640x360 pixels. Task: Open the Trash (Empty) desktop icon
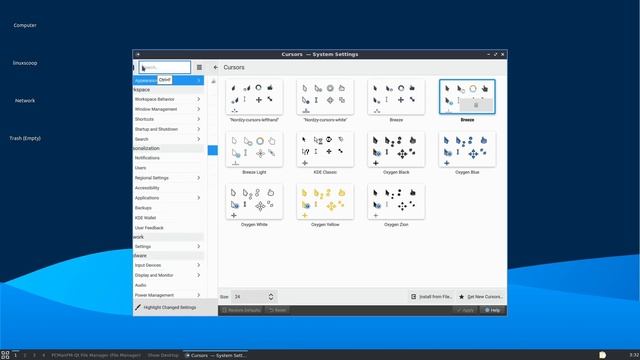pos(25,138)
